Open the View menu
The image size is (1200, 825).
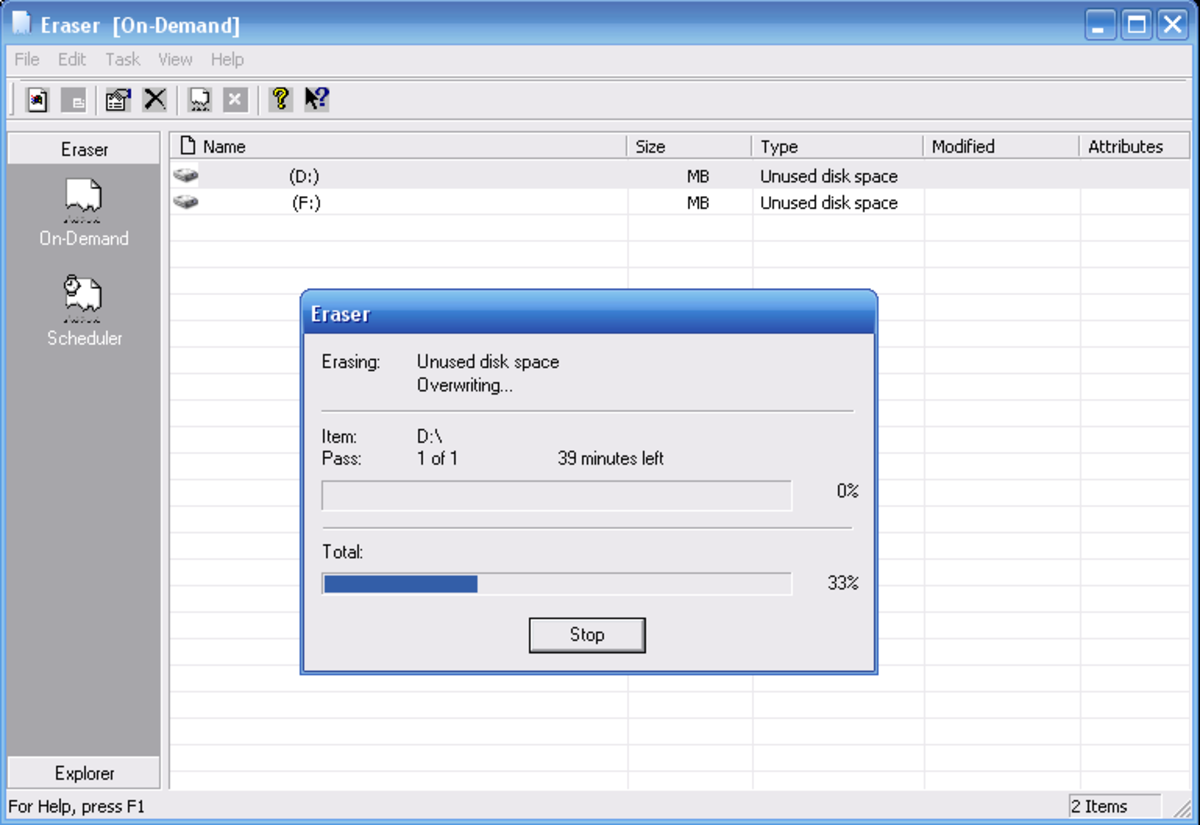click(x=175, y=59)
